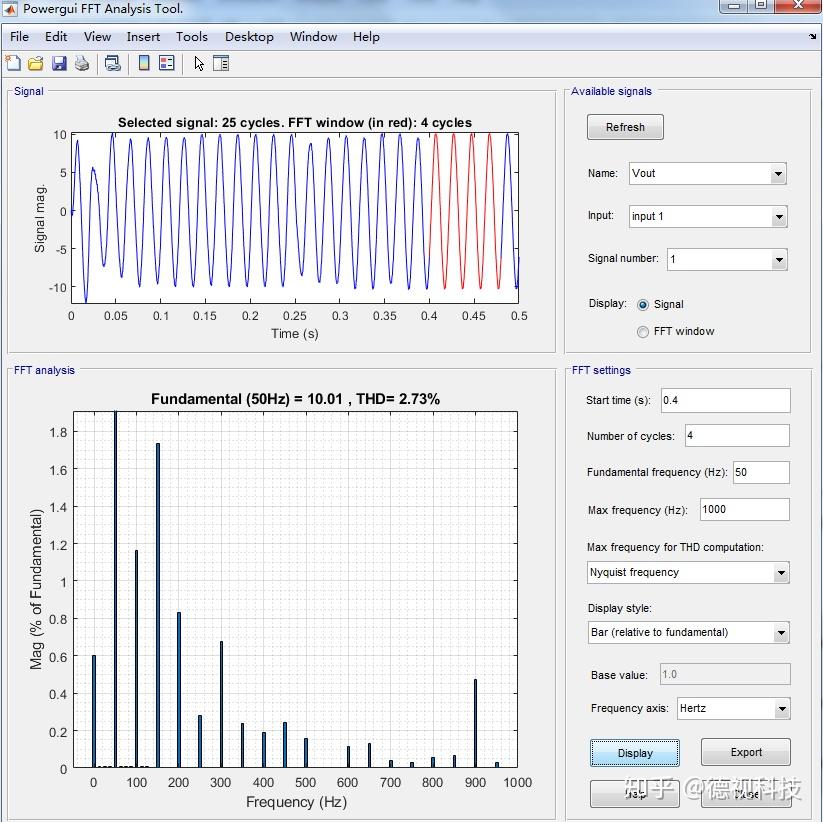Open the Display style dropdown

[x=688, y=633]
